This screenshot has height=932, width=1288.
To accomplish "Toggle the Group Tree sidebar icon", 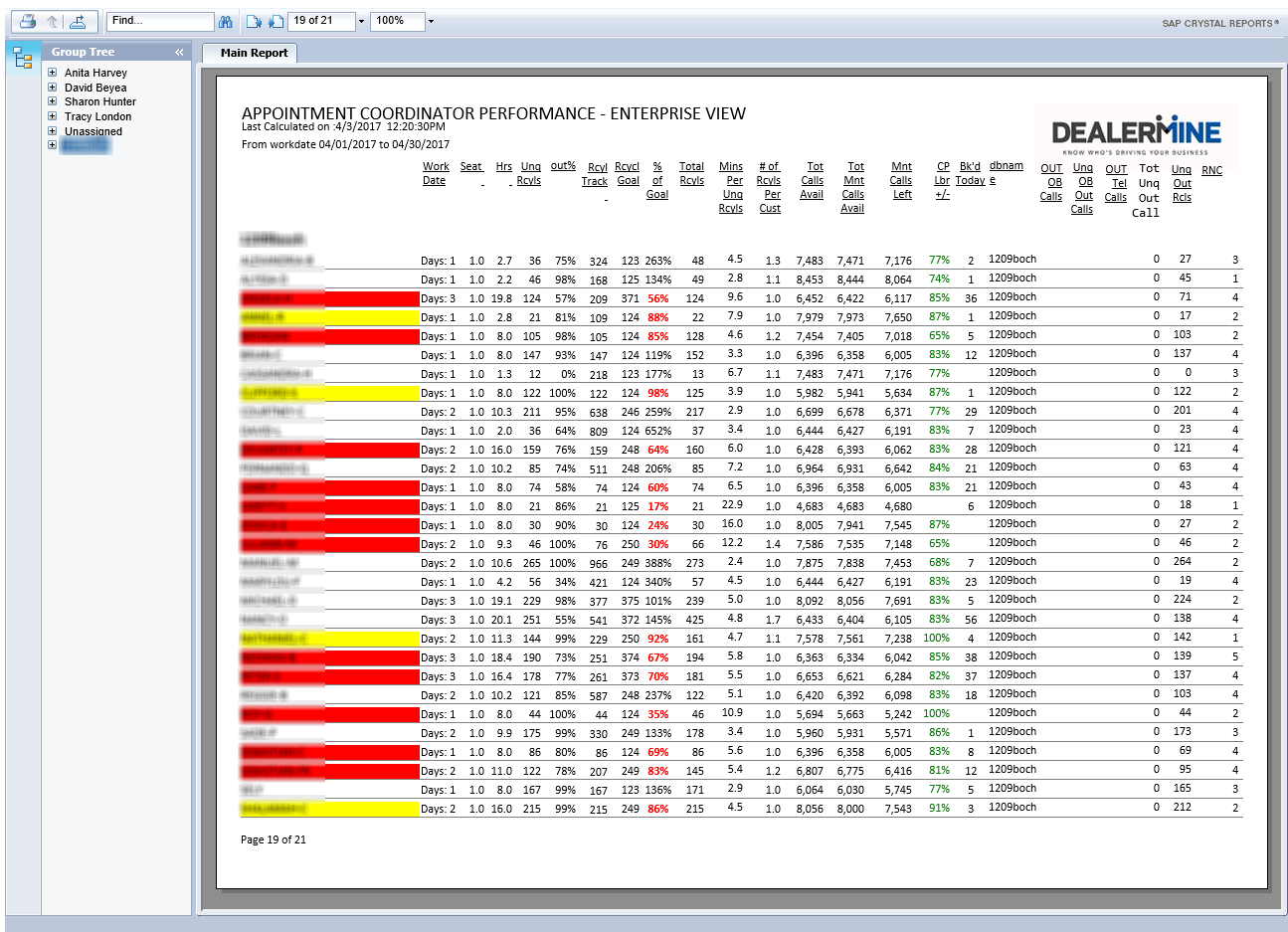I will click(x=23, y=60).
